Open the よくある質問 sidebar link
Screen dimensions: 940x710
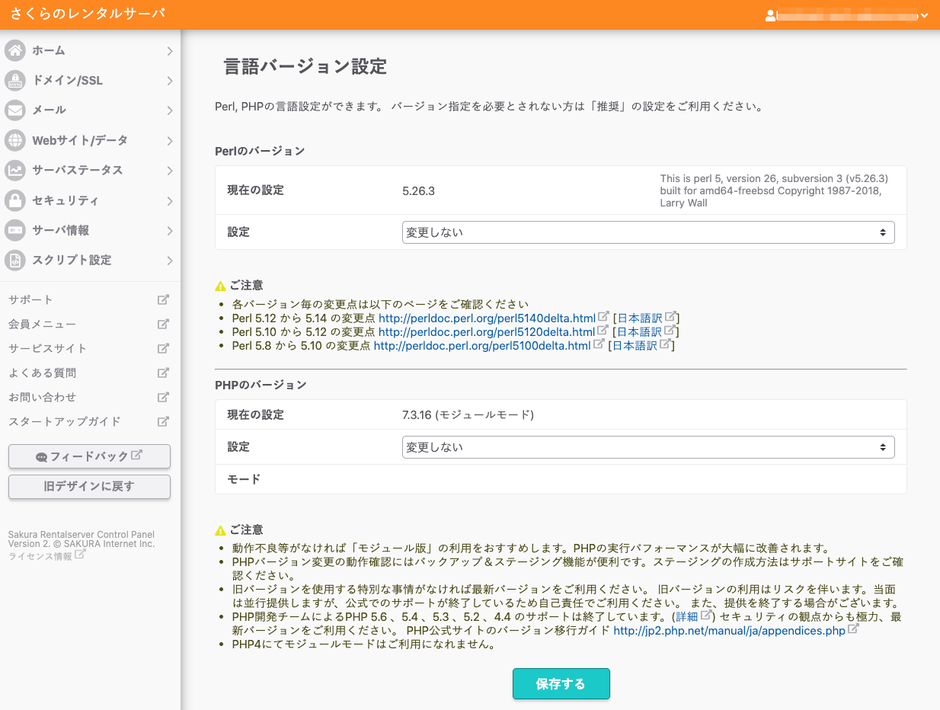point(42,373)
